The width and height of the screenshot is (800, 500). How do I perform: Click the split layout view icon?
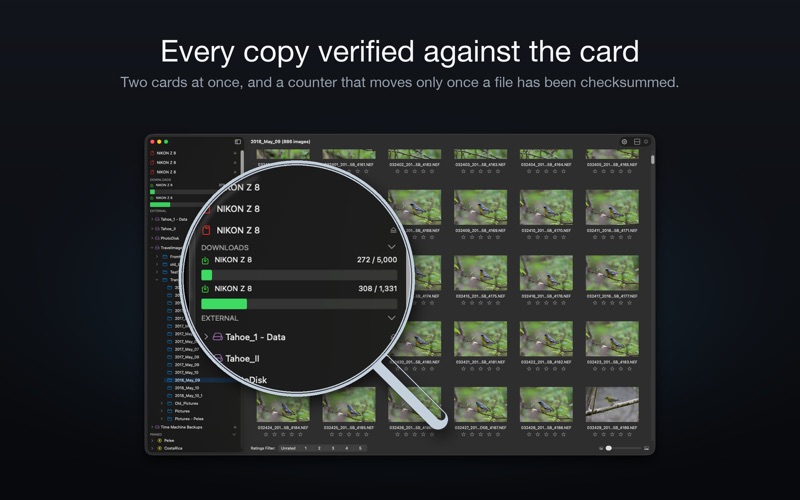pos(637,142)
